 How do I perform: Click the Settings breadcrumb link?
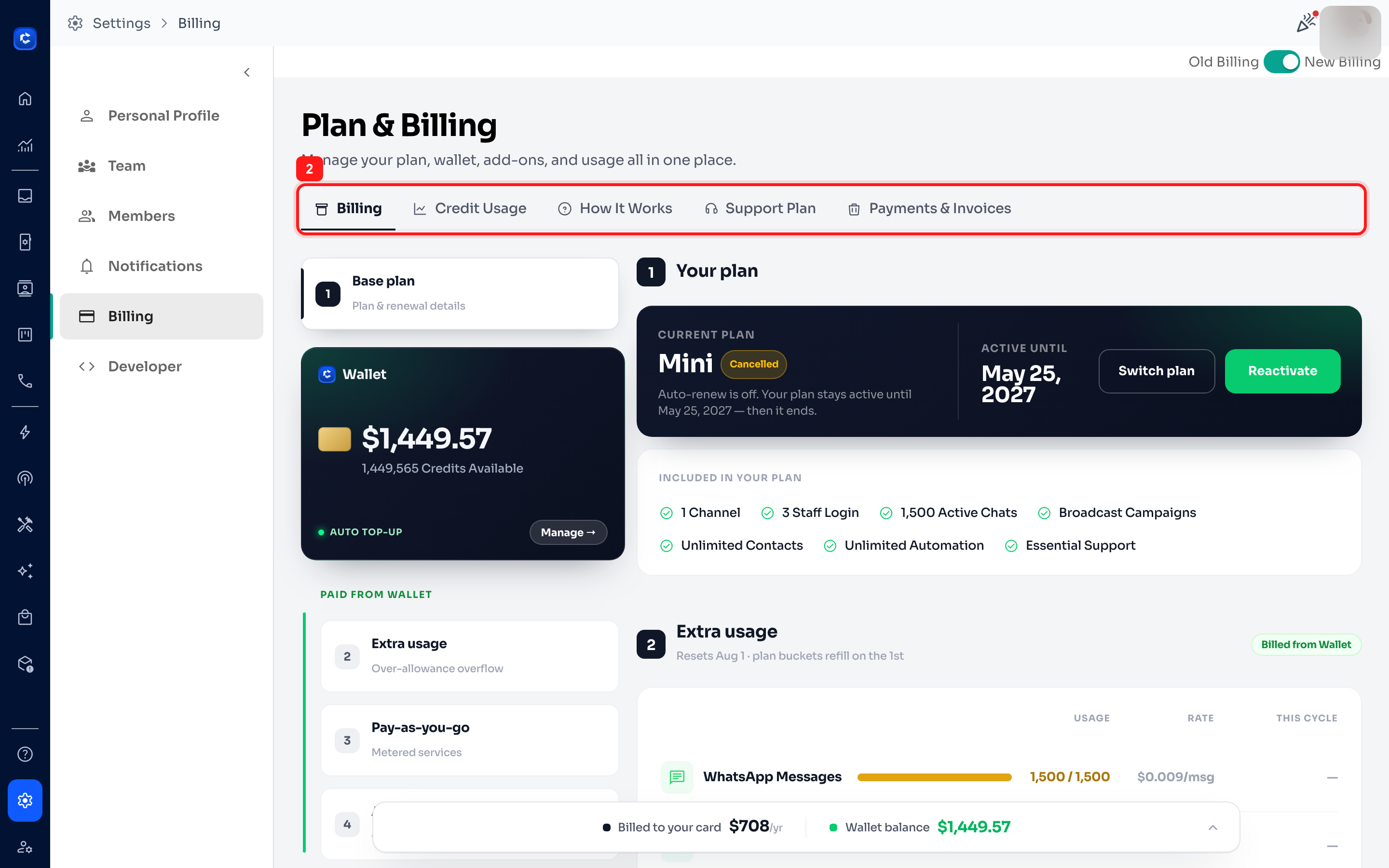pos(122,23)
